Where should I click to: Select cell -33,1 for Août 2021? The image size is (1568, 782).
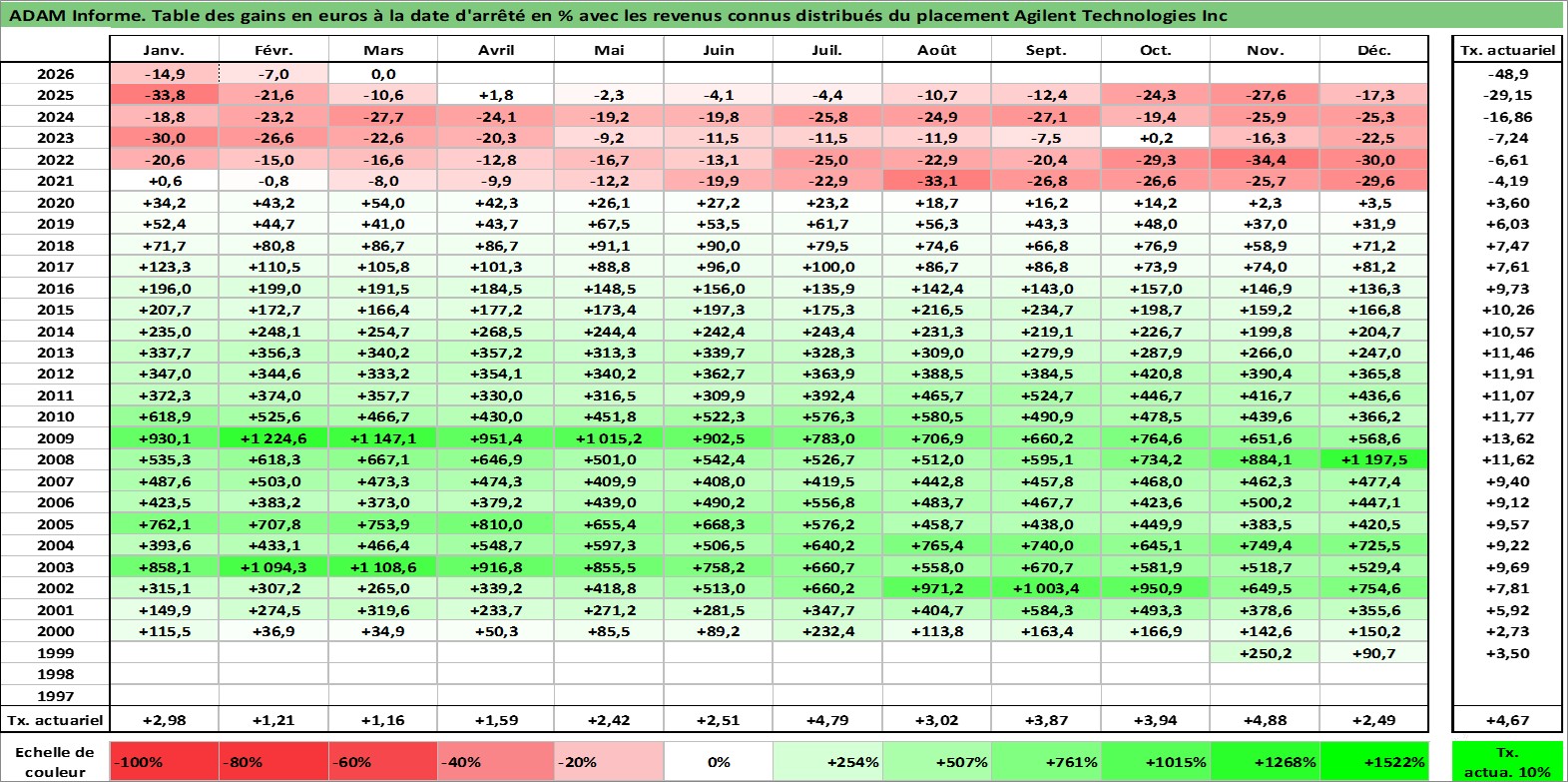click(x=936, y=181)
